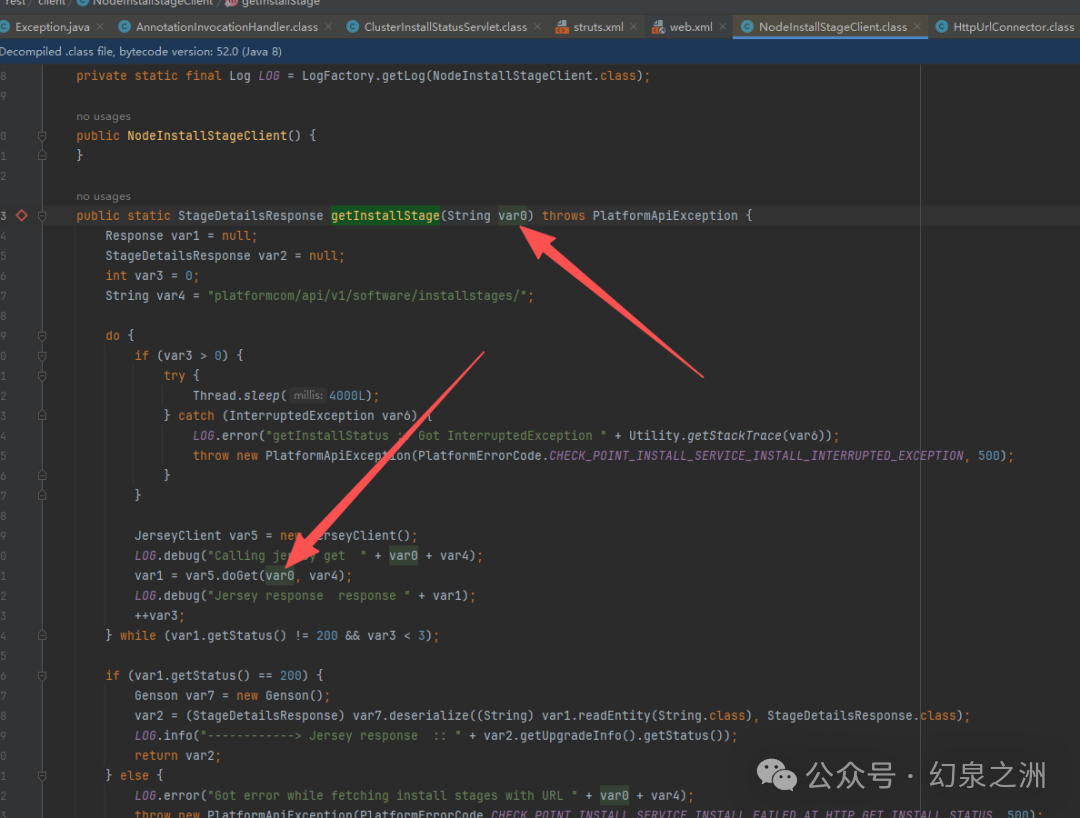This screenshot has height=818, width=1080.
Task: Click PlatformApiException in the throws clause
Action: tap(665, 216)
